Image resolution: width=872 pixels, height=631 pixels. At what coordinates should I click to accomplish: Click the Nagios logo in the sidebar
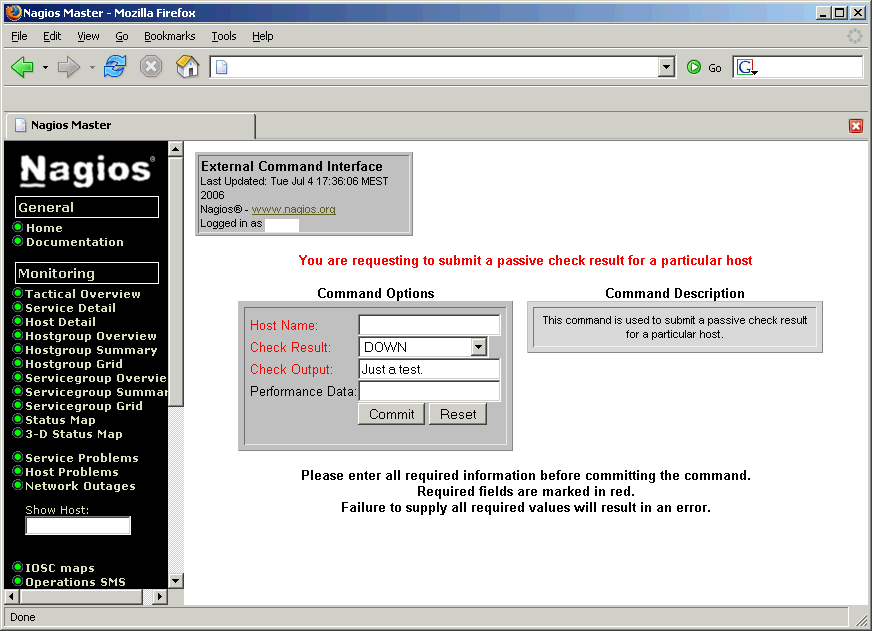point(86,169)
